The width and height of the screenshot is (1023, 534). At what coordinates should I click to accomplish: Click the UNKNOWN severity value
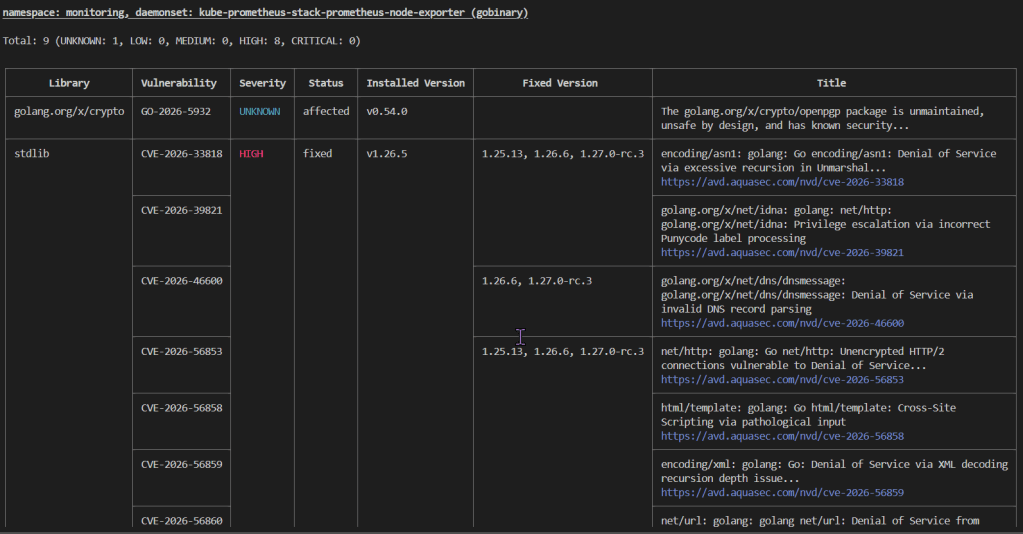[x=260, y=112]
